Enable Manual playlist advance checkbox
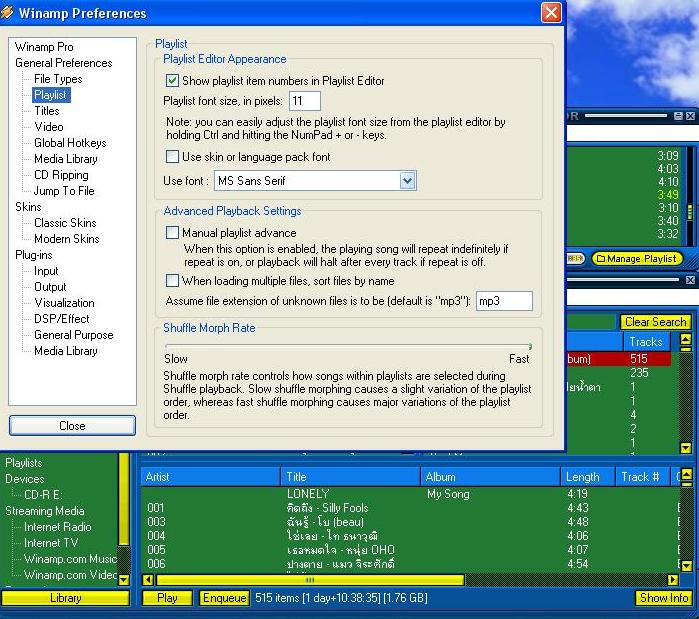Viewport: 699px width, 619px height. click(x=172, y=233)
